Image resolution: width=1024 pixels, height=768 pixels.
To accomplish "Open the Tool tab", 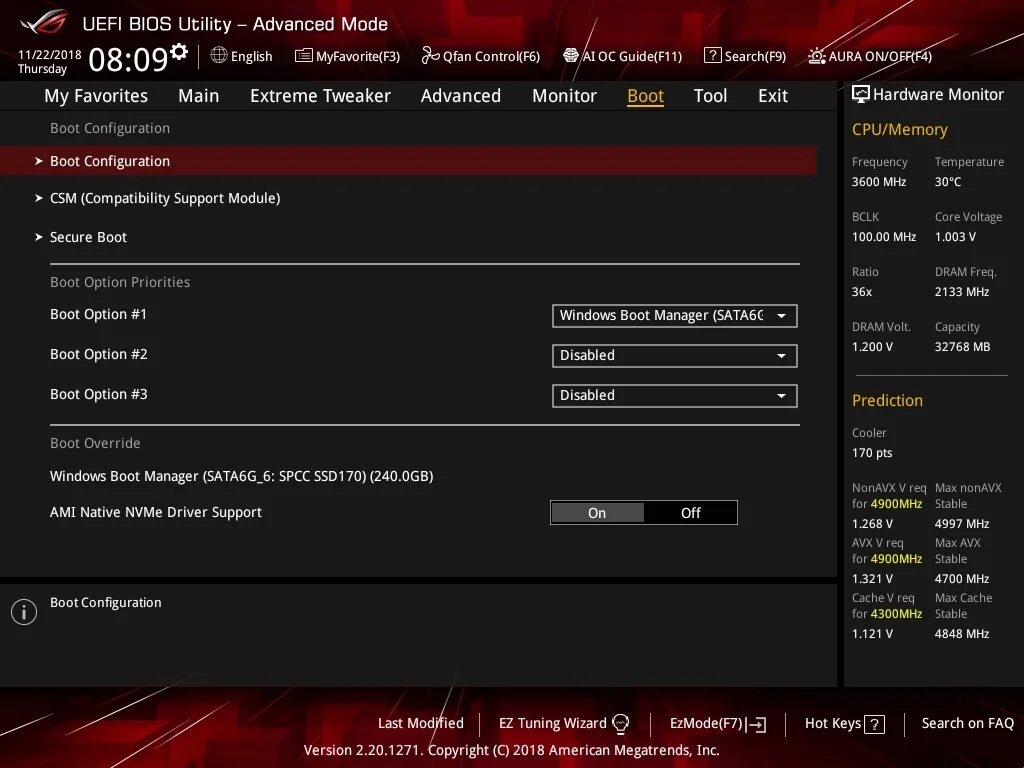I will [710, 96].
